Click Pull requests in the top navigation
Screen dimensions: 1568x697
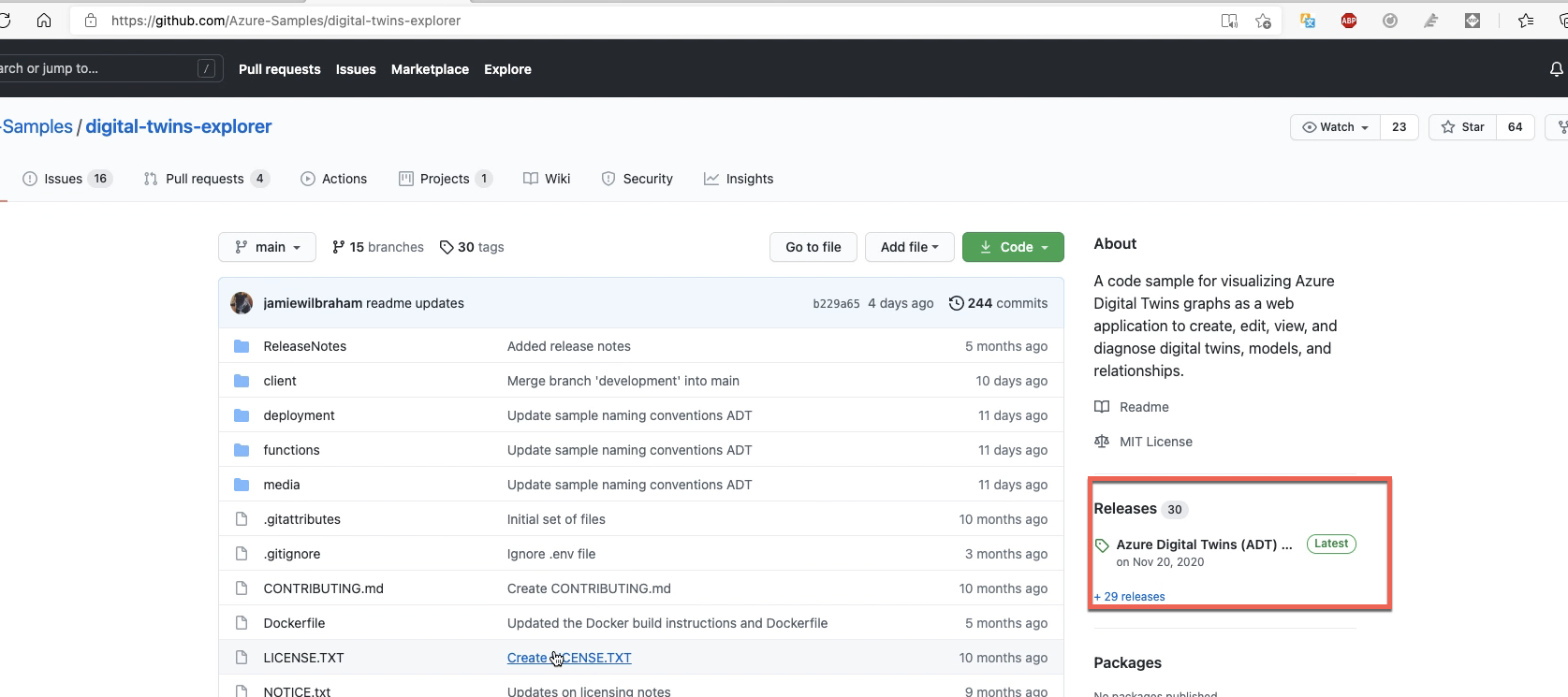click(280, 69)
